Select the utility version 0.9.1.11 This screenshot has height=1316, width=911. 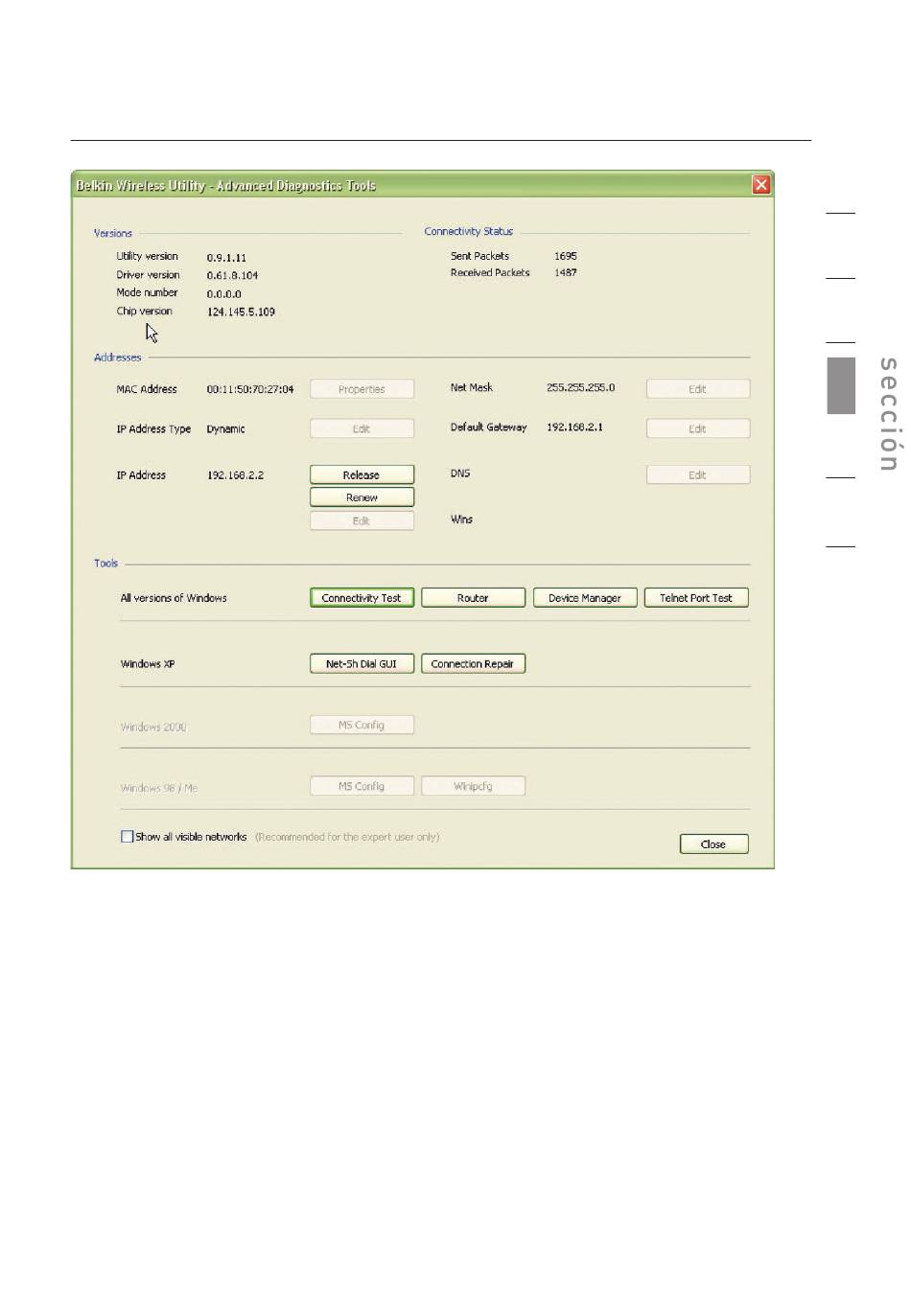tap(226, 258)
